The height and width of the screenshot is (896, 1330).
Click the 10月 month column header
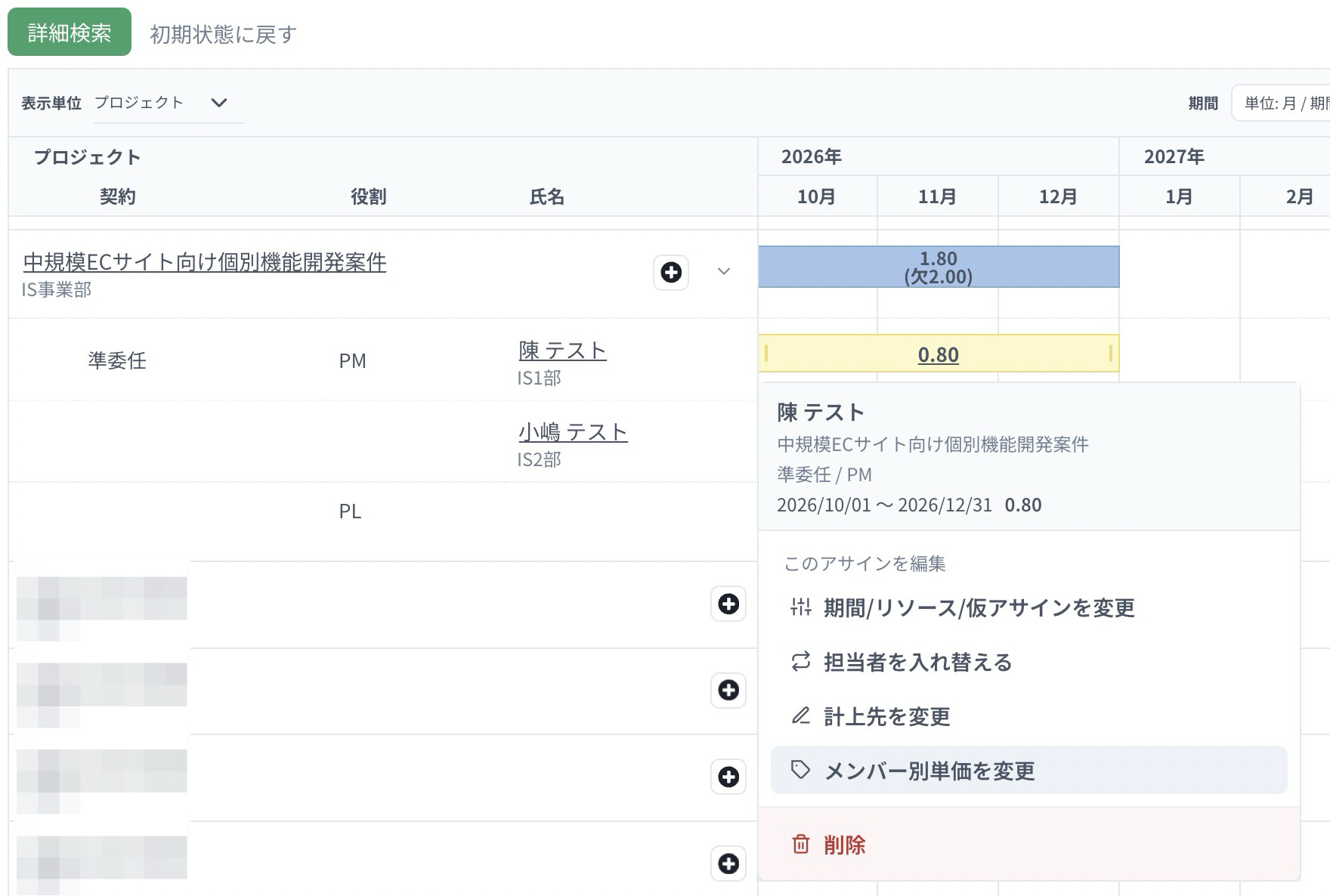pos(817,196)
